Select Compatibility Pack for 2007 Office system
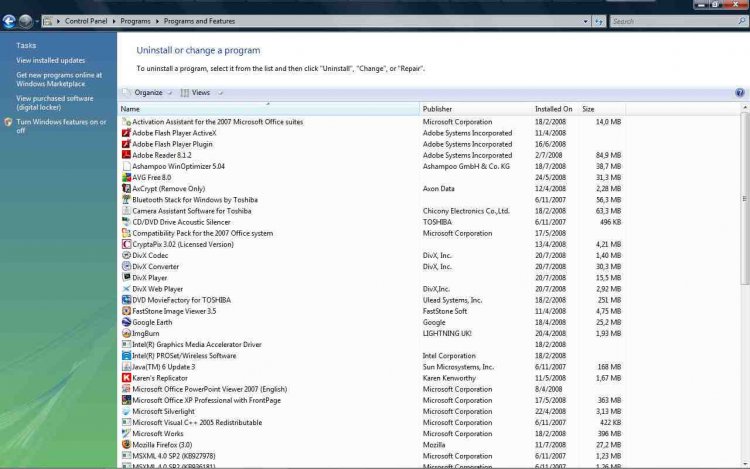Image resolution: width=750 pixels, height=469 pixels. pos(372,233)
